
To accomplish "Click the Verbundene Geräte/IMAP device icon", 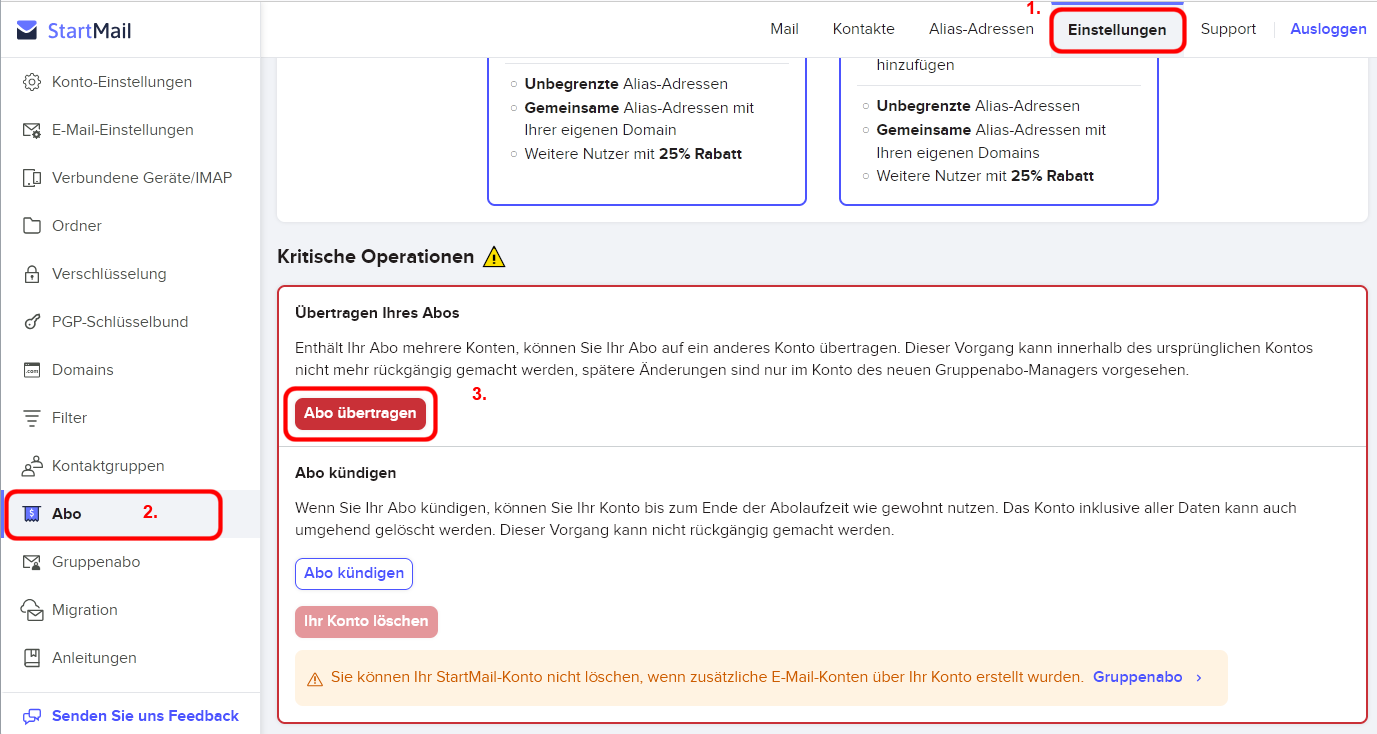I will pos(32,178).
